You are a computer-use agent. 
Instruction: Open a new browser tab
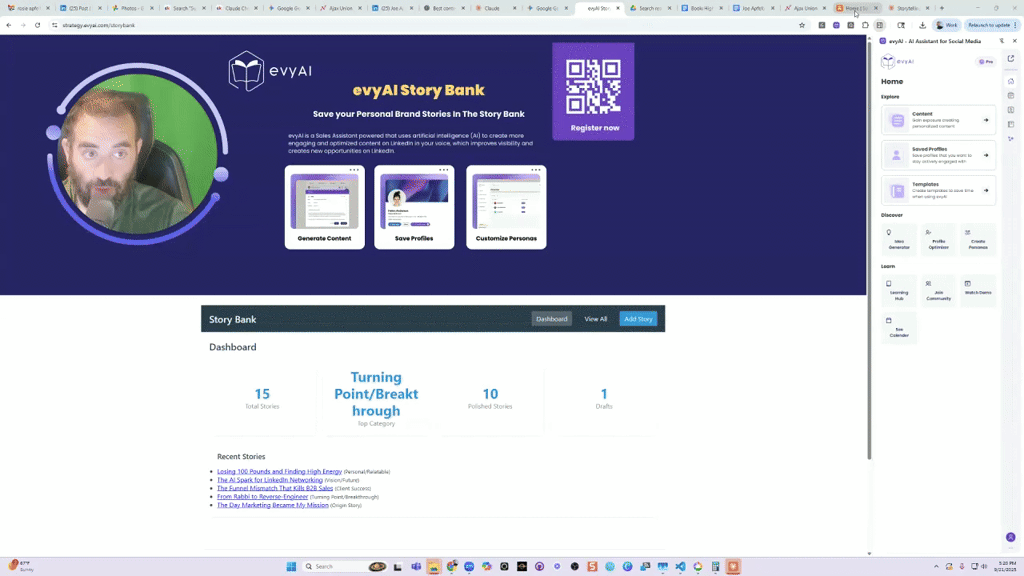[x=942, y=8]
